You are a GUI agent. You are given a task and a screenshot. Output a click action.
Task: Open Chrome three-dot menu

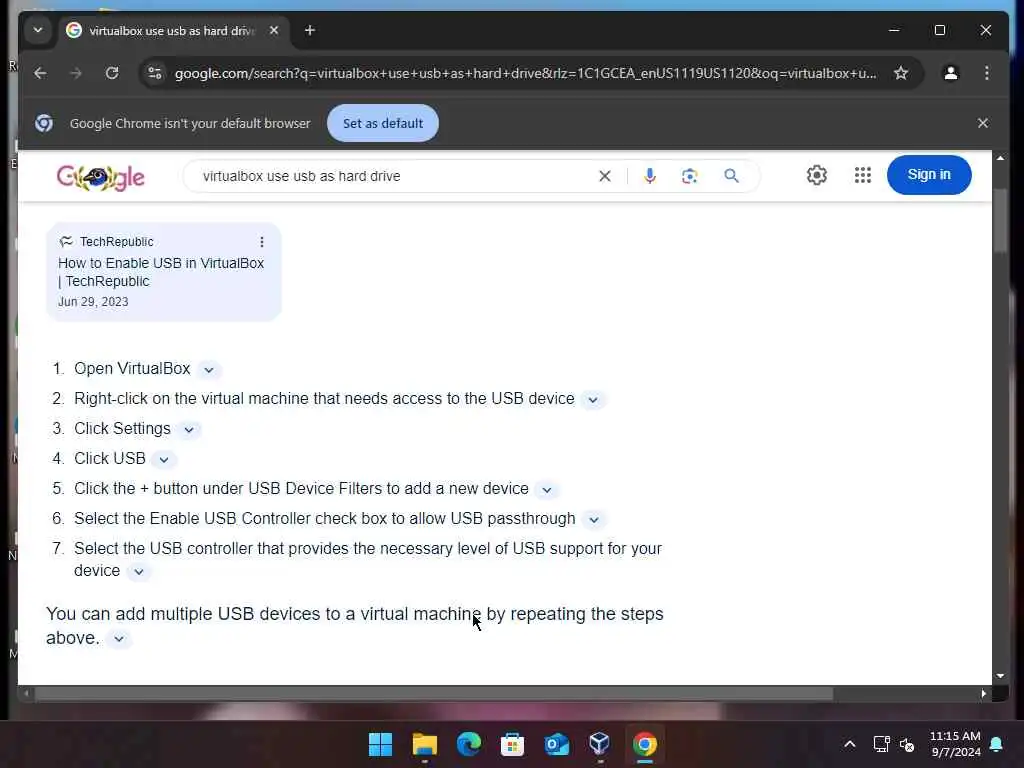pos(987,73)
